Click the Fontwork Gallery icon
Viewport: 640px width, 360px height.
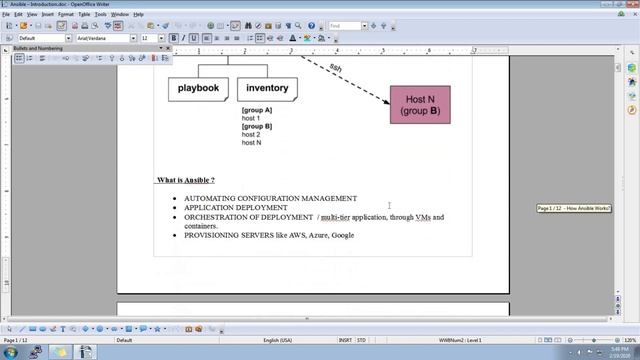coord(189,329)
